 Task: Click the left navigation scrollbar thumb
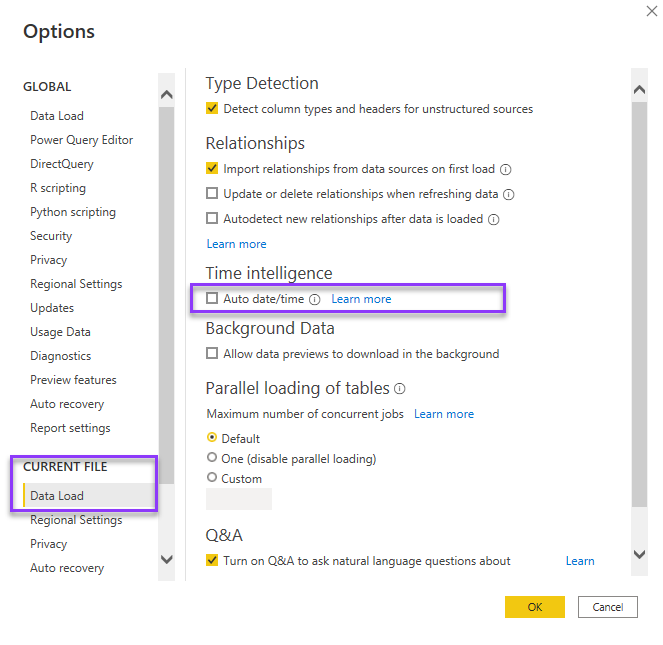167,295
